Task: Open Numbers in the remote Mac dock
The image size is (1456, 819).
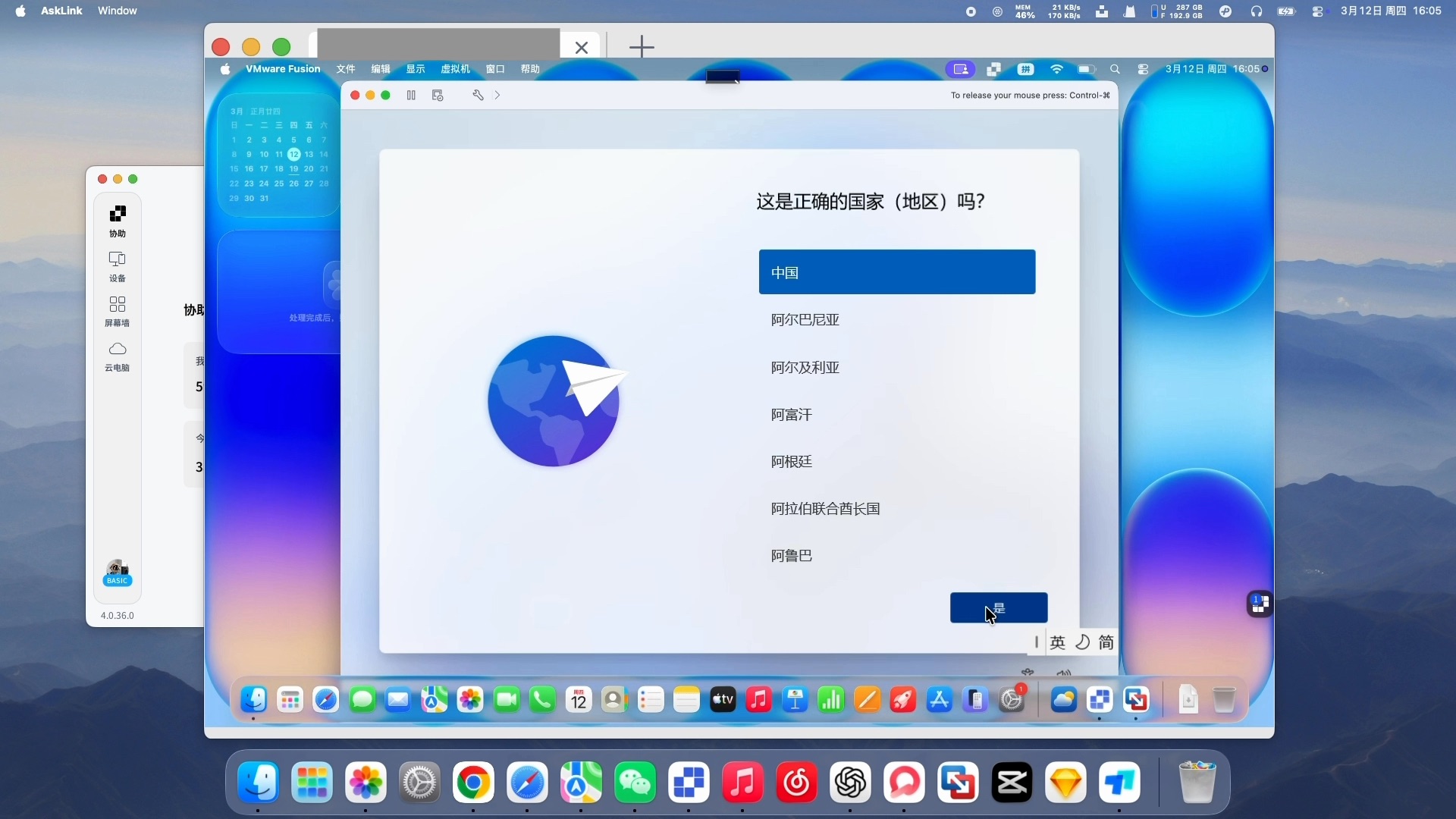Action: point(831,699)
